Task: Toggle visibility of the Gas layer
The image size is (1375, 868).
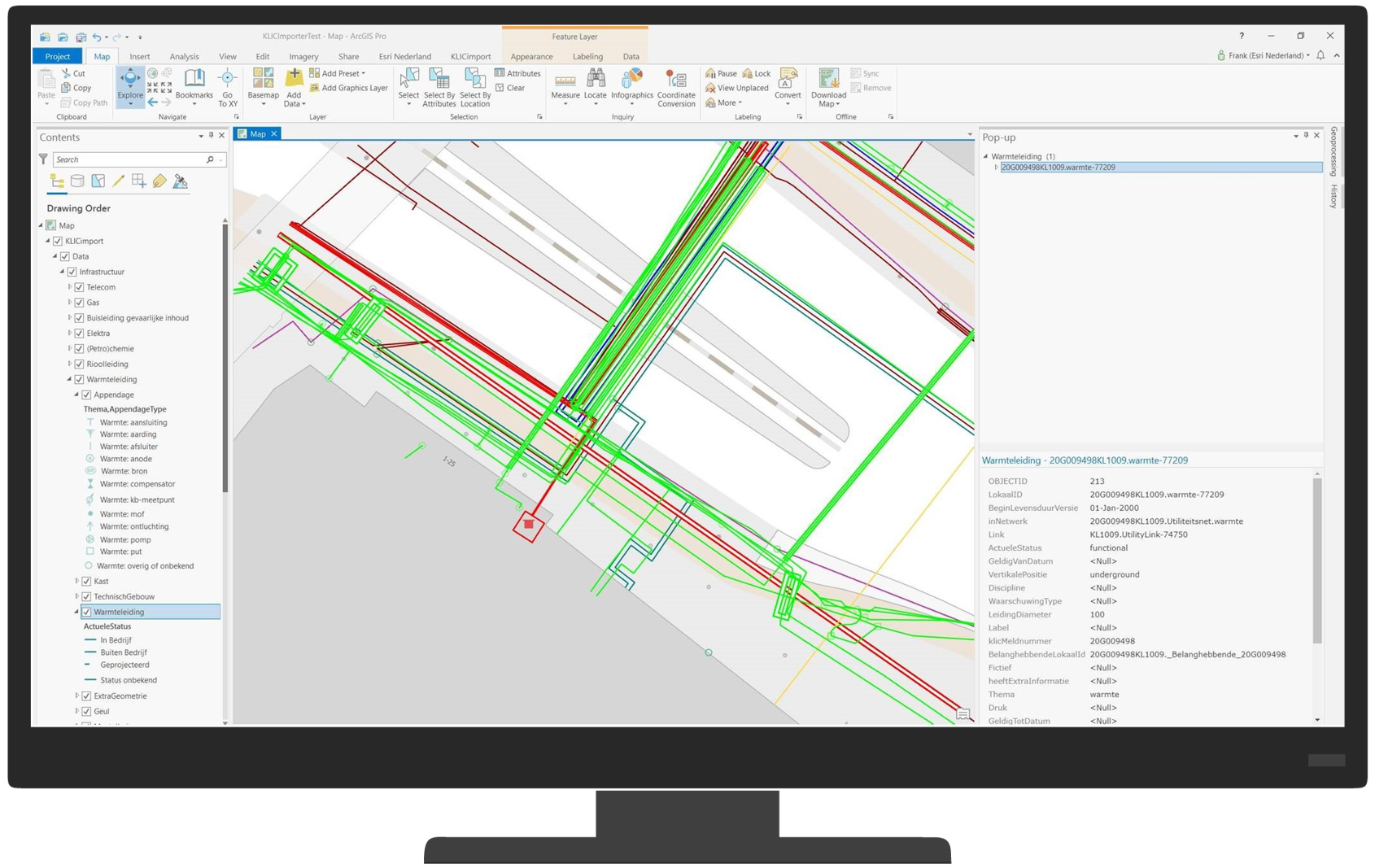Action: point(81,302)
